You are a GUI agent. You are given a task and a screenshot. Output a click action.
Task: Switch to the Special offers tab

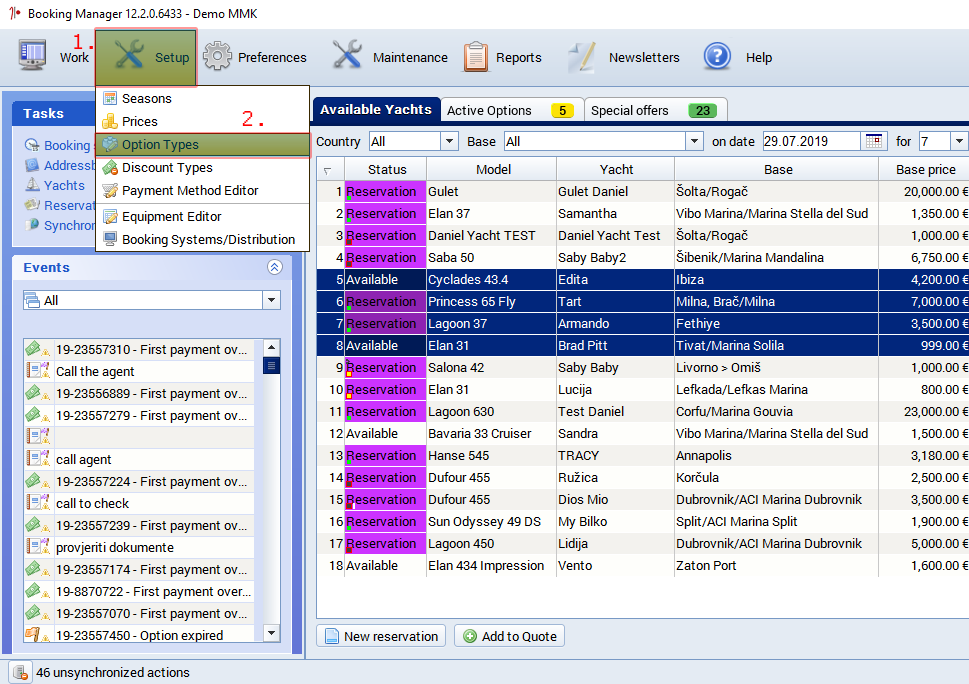[654, 110]
